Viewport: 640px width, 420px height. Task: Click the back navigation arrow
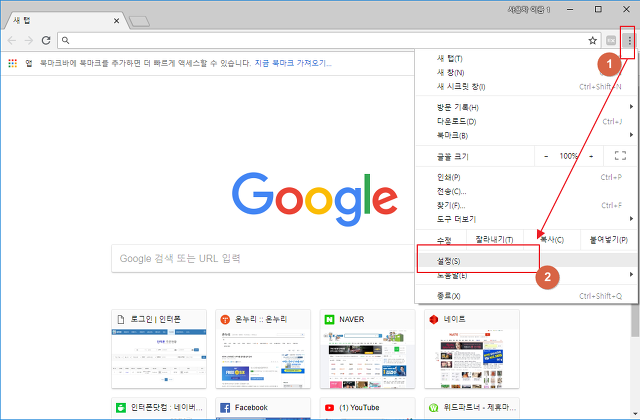(x=12, y=40)
